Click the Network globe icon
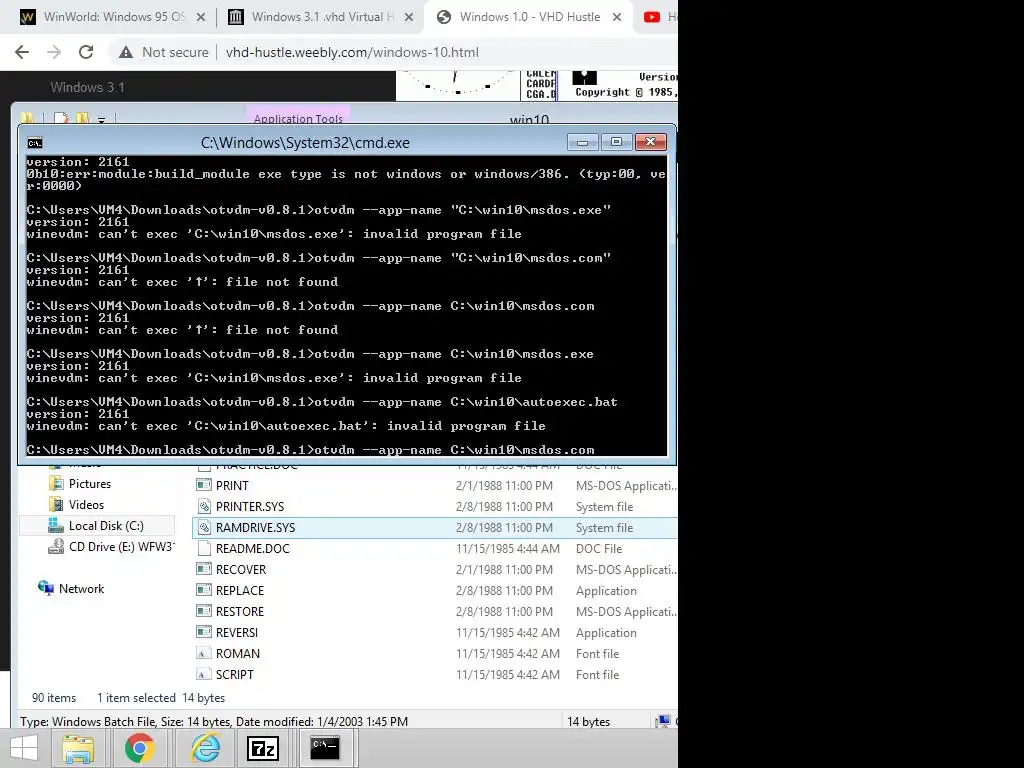 (x=46, y=588)
